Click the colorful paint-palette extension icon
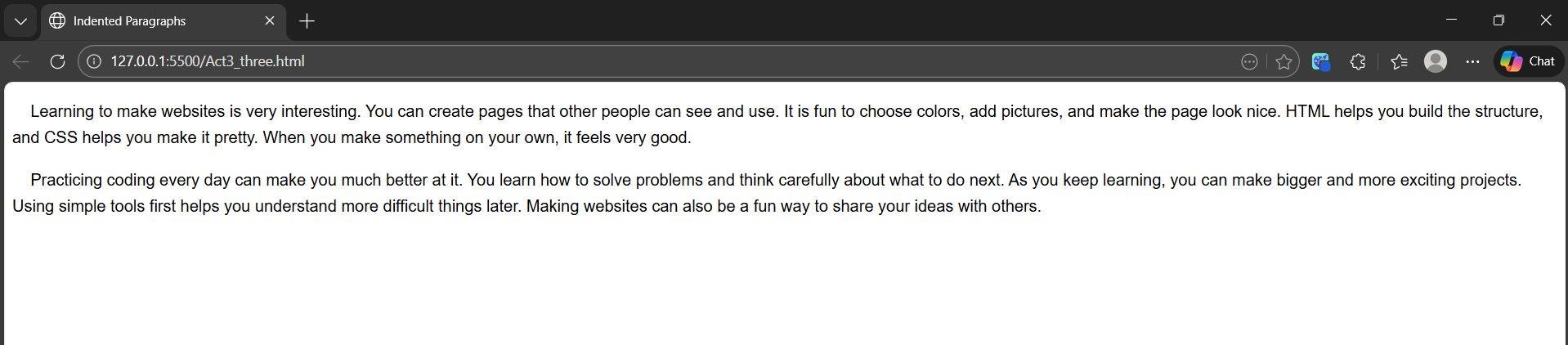 coord(1320,61)
